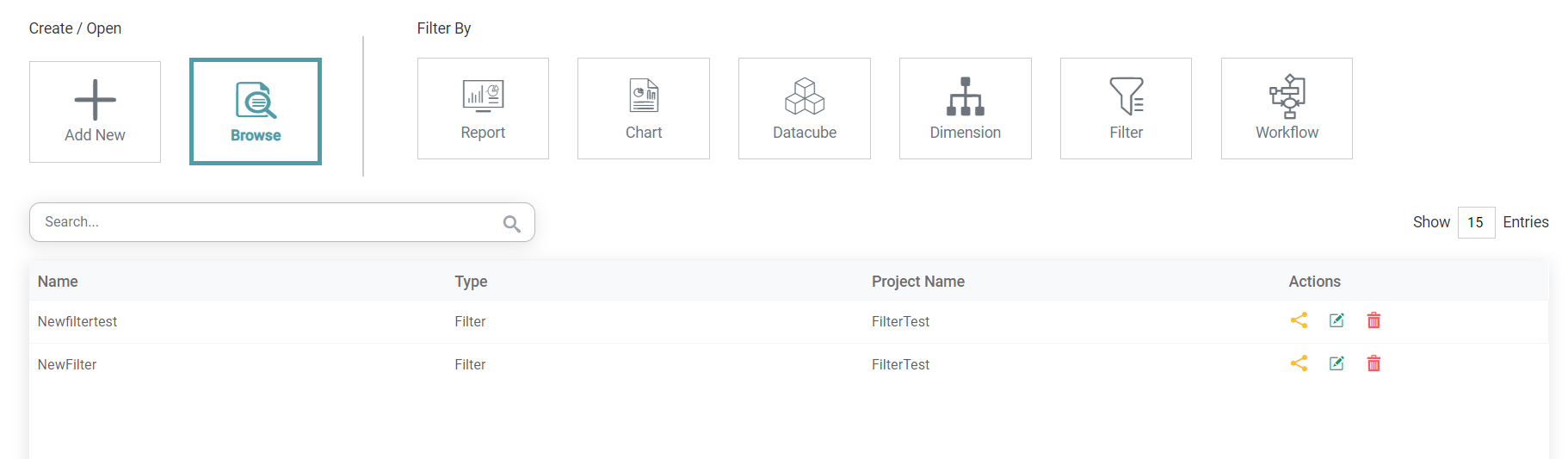This screenshot has width=1568, height=459.
Task: Edit the Newfiltertest filter
Action: pos(1337,320)
